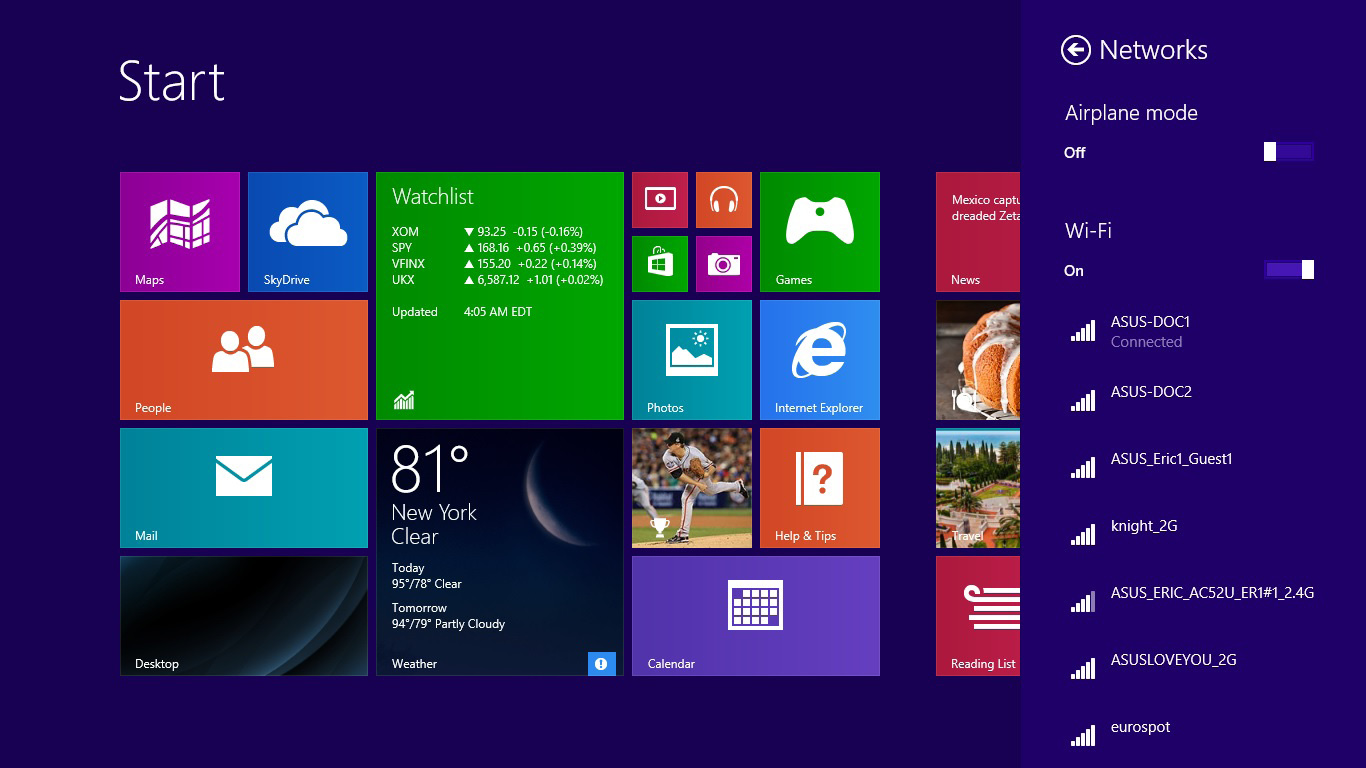Open the SkyDrive tile
The image size is (1366, 768).
pos(308,232)
